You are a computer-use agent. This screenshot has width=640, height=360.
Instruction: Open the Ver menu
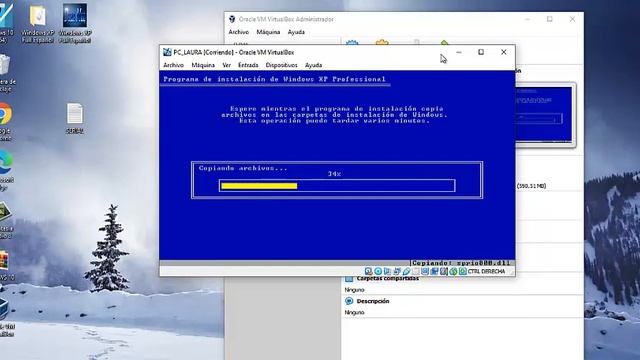click(x=227, y=65)
